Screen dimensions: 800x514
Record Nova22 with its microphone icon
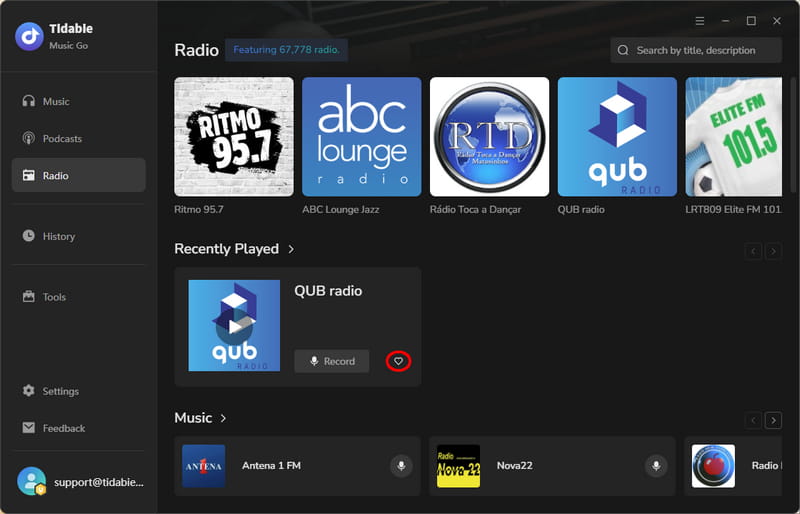pos(656,466)
